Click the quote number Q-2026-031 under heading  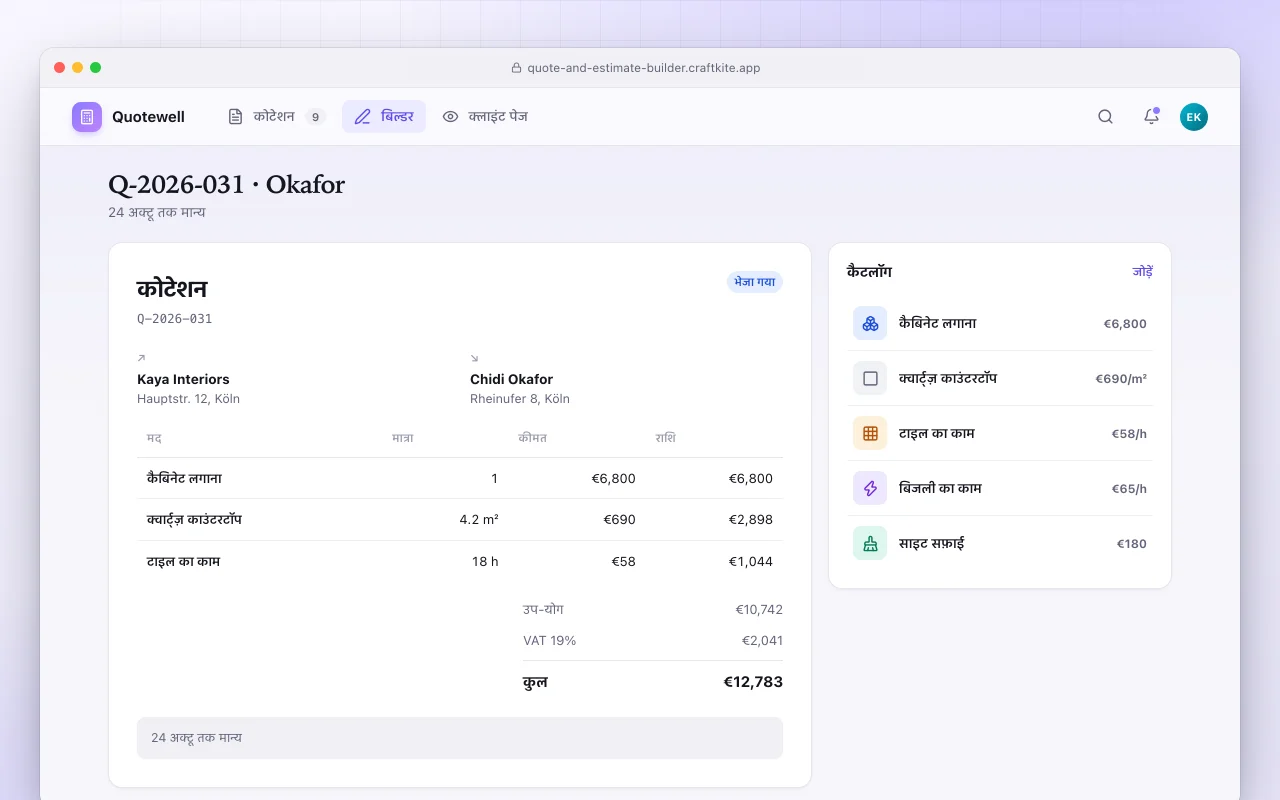[x=174, y=319]
